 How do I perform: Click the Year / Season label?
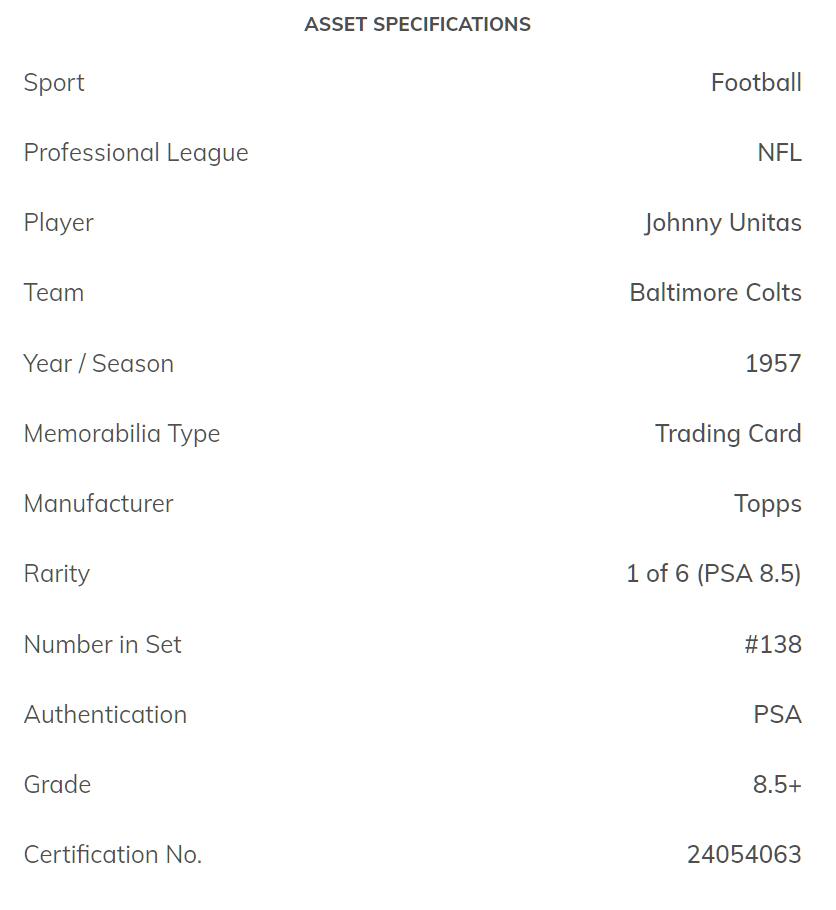pos(99,363)
